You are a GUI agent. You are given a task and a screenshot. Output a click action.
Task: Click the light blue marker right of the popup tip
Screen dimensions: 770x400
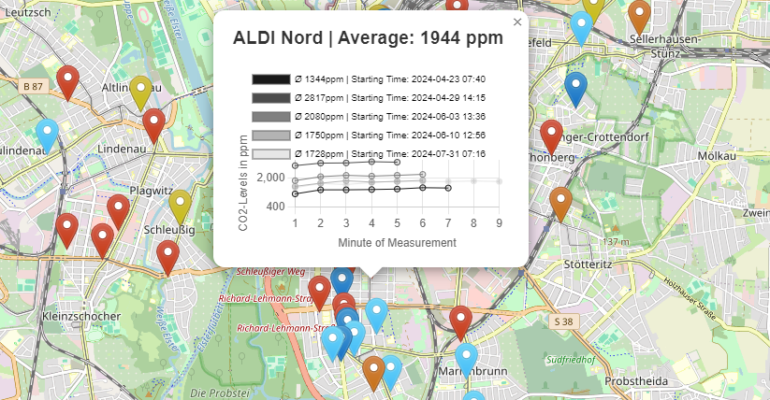point(377,316)
